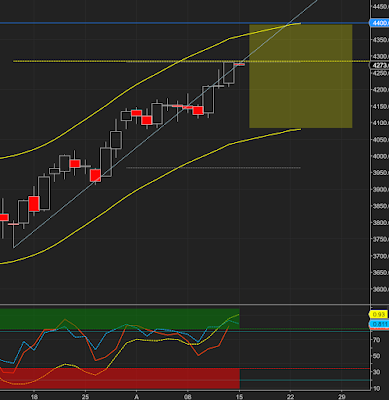Select the blue horizontal line at 4400
This screenshot has height=400, width=389.
[x=184, y=23]
